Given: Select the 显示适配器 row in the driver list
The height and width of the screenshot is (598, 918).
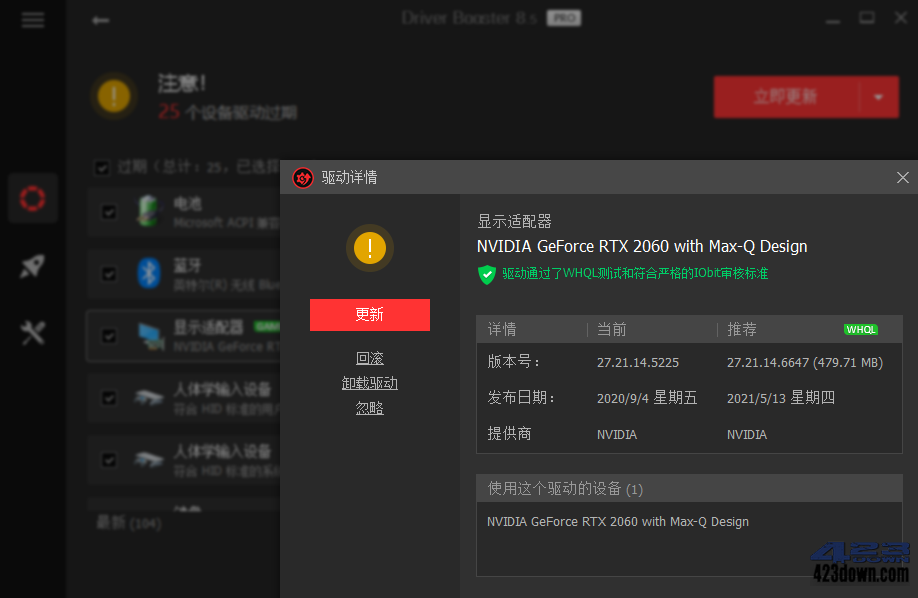Looking at the screenshot, I should [184, 336].
